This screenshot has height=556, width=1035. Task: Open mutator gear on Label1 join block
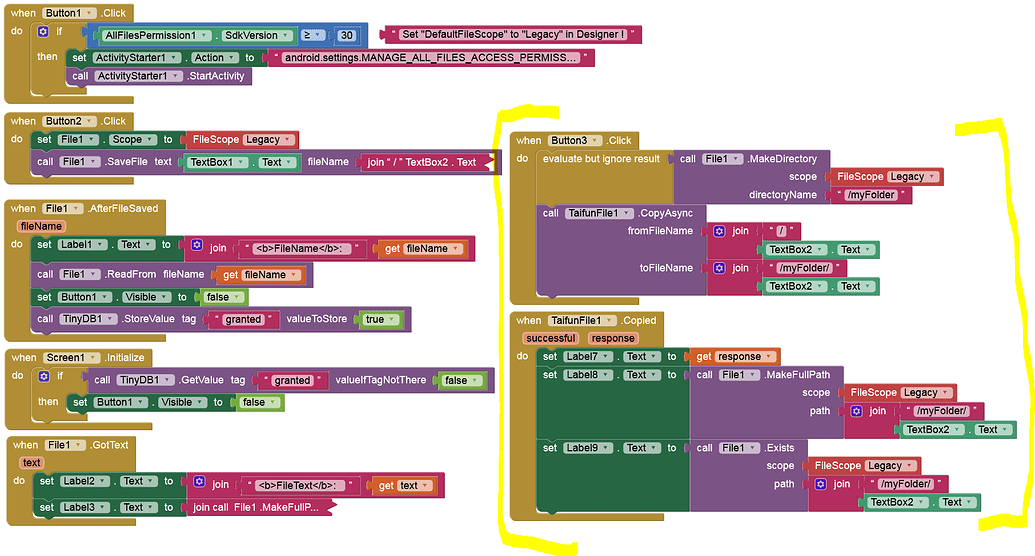(x=197, y=246)
